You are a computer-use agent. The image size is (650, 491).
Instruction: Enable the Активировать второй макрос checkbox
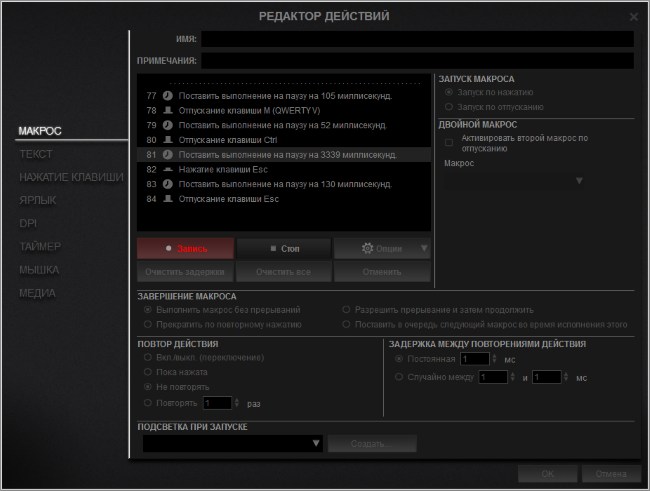[449, 142]
